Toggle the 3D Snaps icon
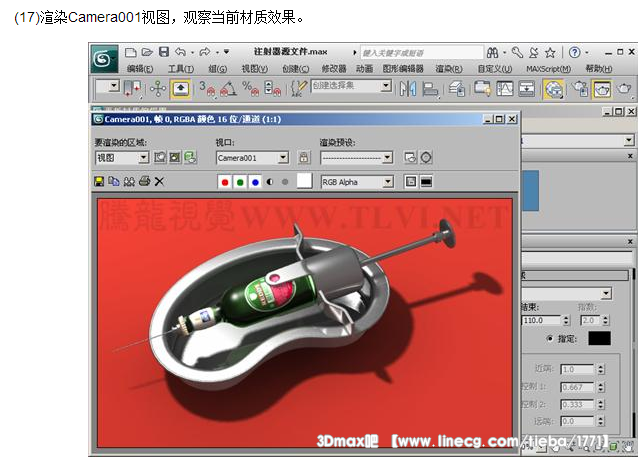Image resolution: width=638 pixels, height=458 pixels. pyautogui.click(x=208, y=88)
